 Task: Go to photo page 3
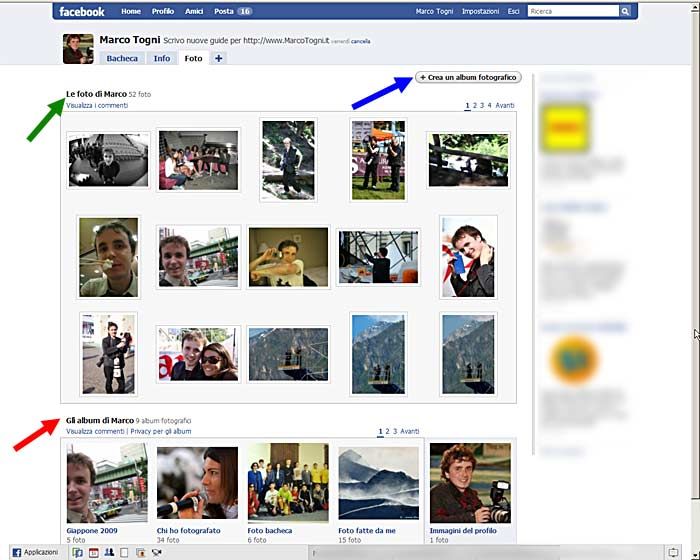(482, 105)
